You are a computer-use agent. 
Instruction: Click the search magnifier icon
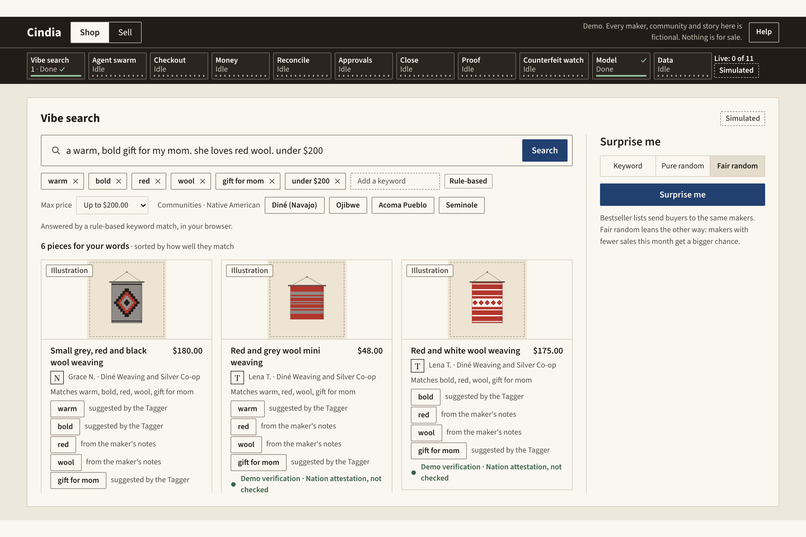[56, 151]
